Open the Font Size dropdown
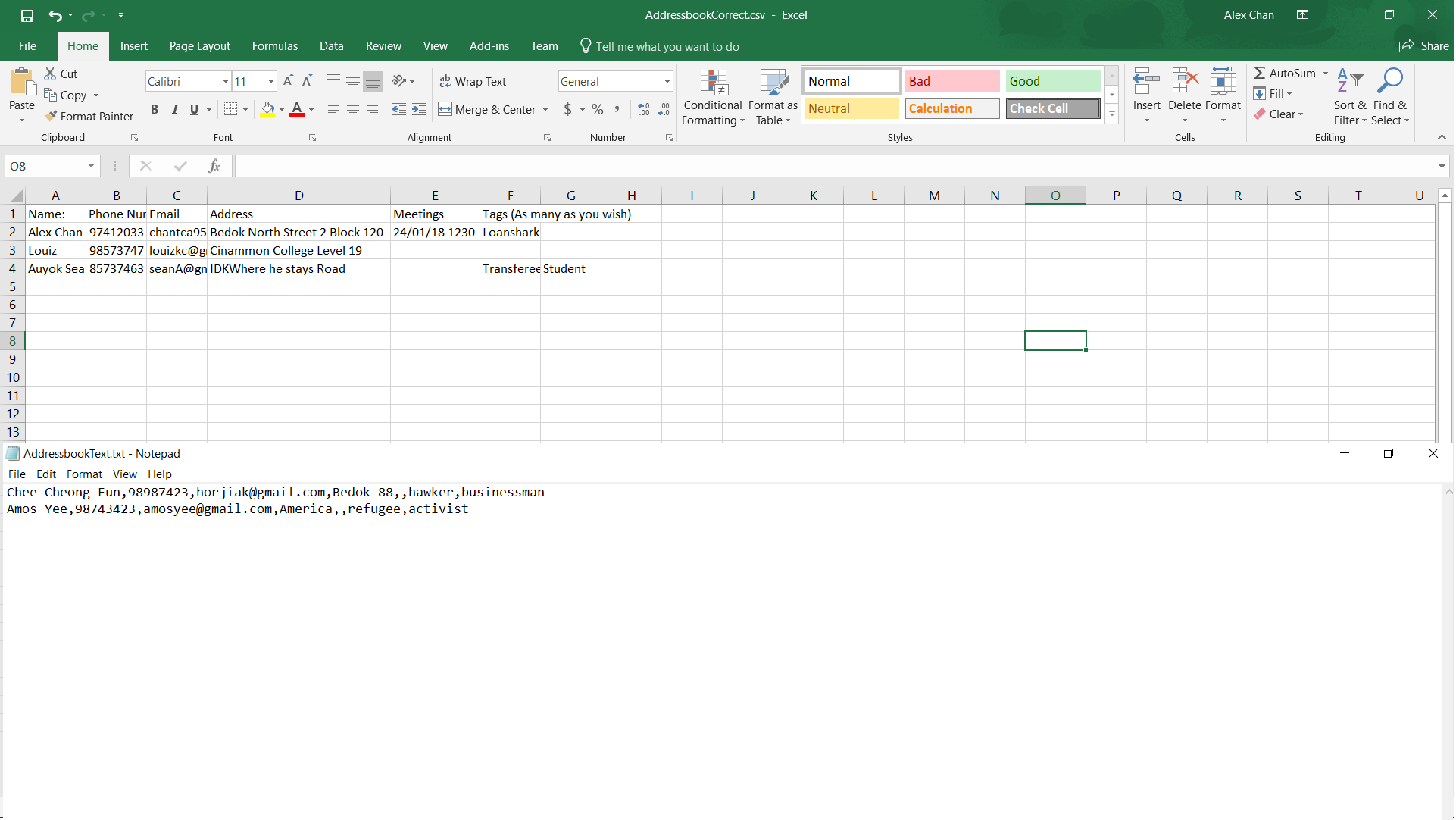The image size is (1456, 820). pyautogui.click(x=270, y=81)
